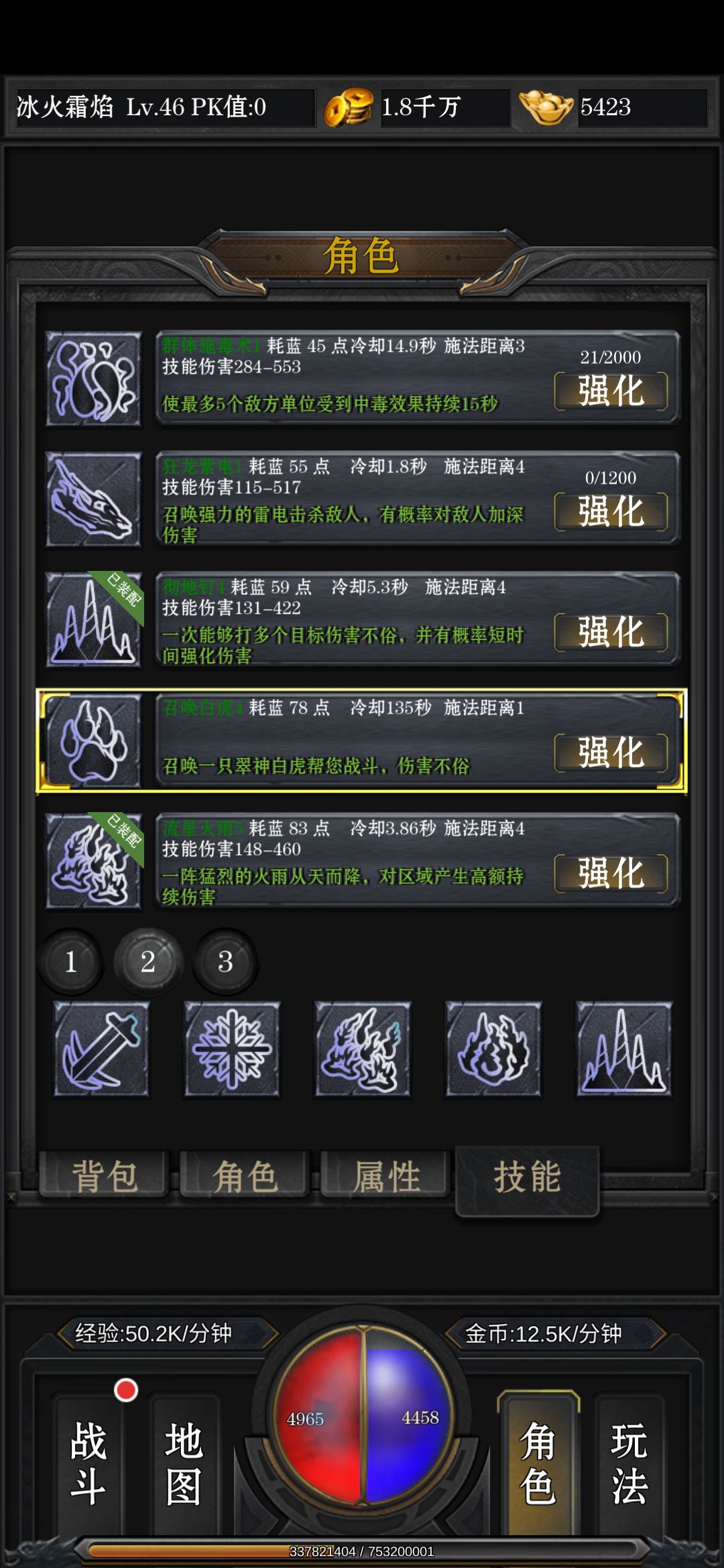
Task: Switch to skill preset 1
Action: click(x=71, y=962)
